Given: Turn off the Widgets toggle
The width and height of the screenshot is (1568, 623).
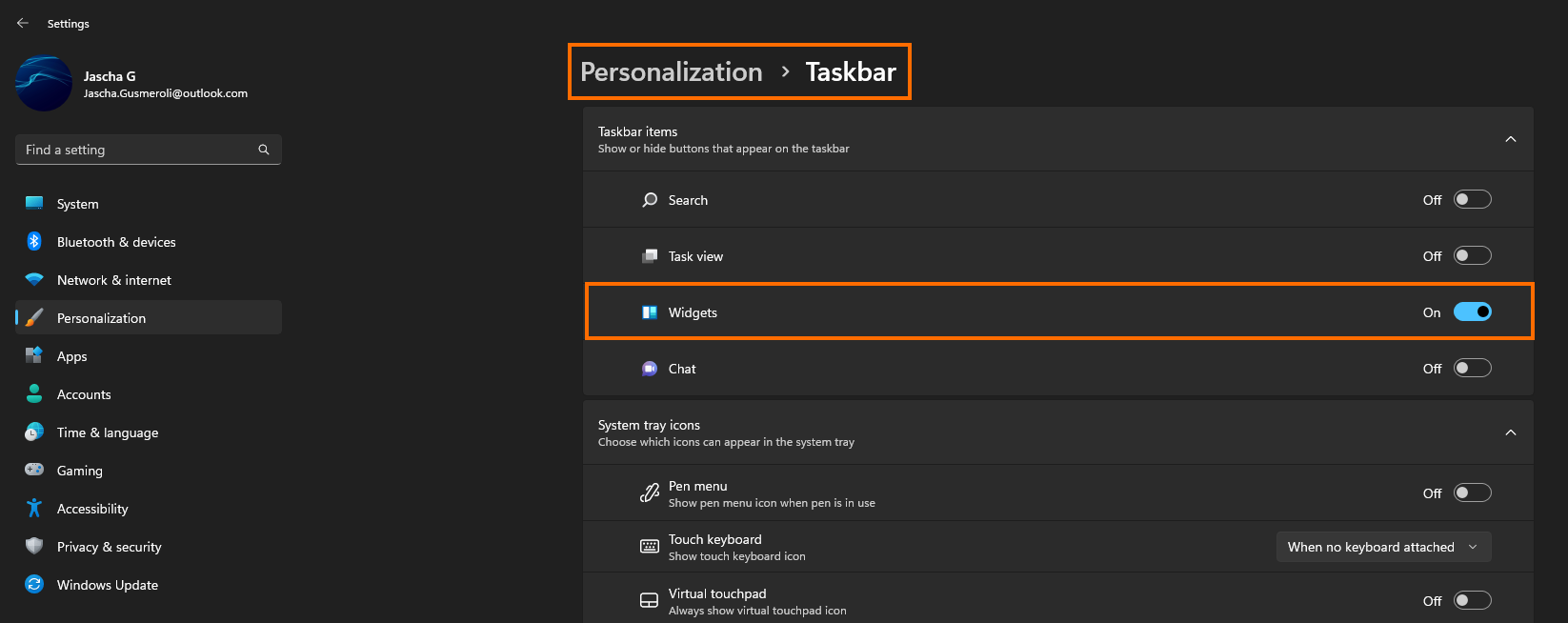Looking at the screenshot, I should 1472,311.
